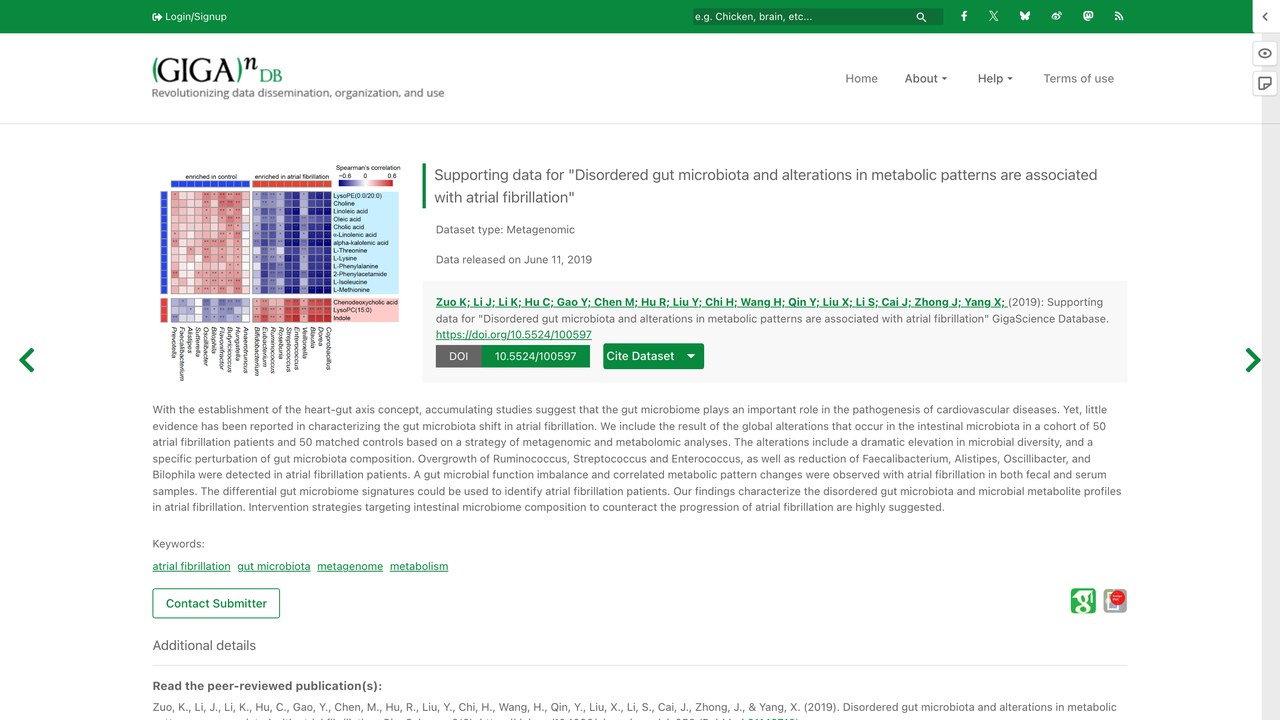The width and height of the screenshot is (1280, 720).
Task: Go to the next dataset arrow
Action: [1252, 360]
